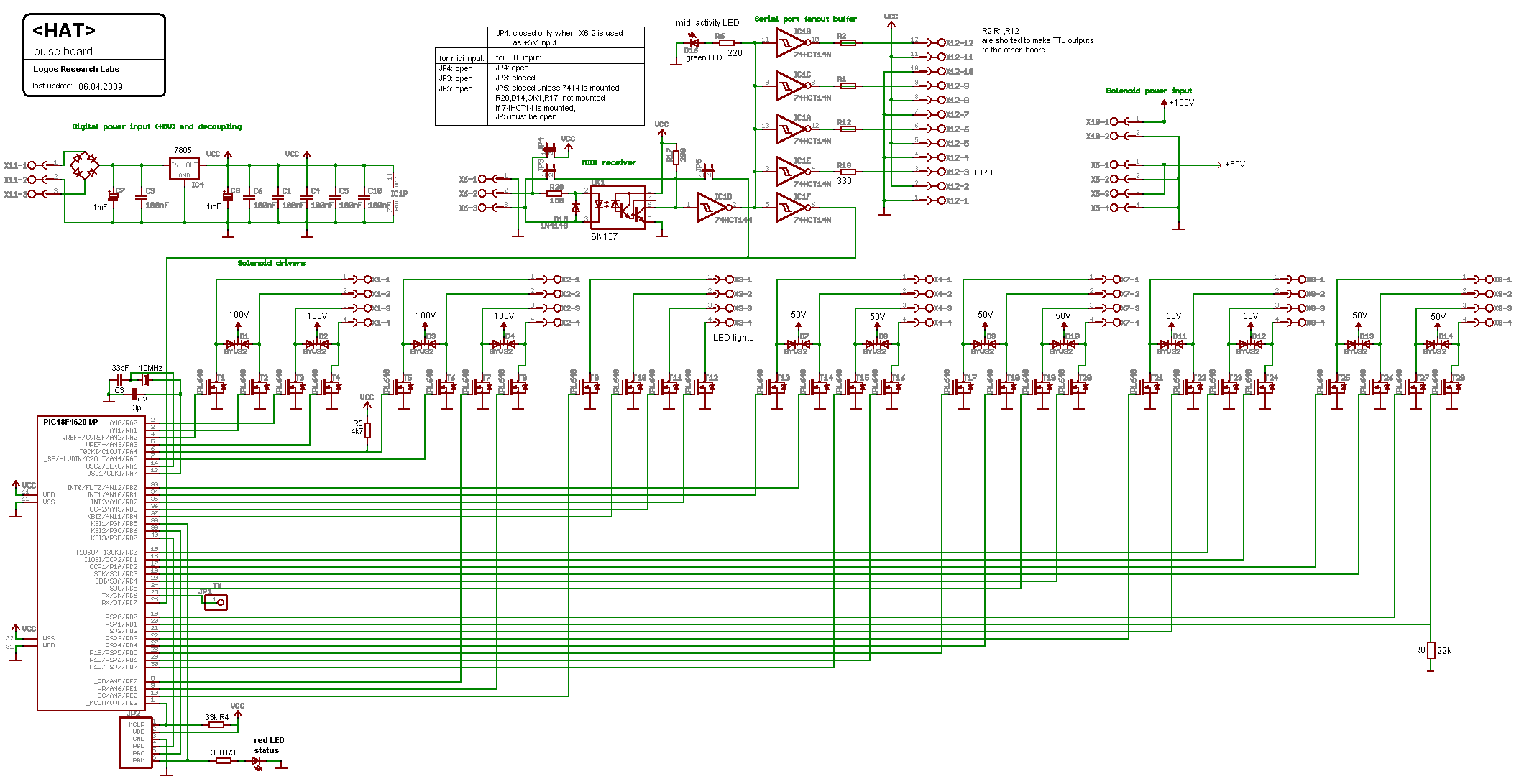
Task: Click the 10MHz crystal oscillator symbol
Action: pyautogui.click(x=144, y=379)
